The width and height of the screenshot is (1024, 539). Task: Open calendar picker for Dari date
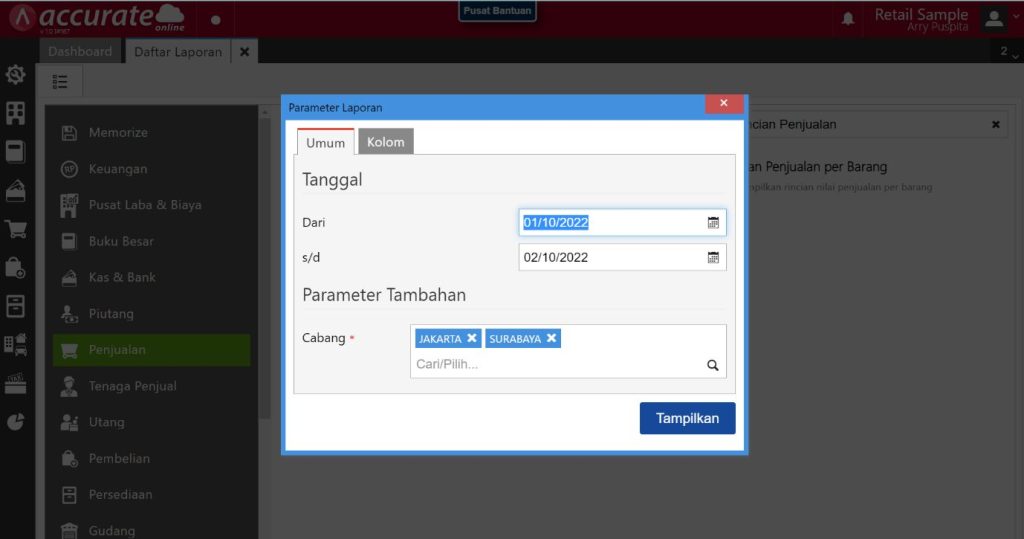pyautogui.click(x=713, y=223)
